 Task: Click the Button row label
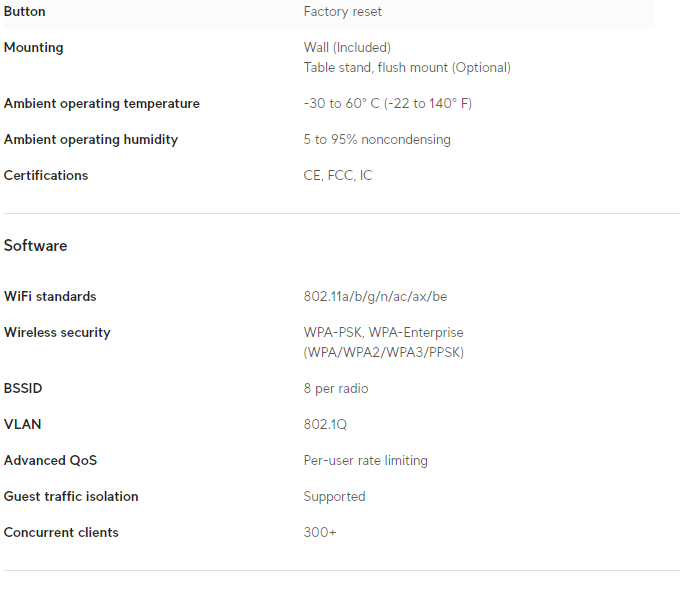pos(24,12)
